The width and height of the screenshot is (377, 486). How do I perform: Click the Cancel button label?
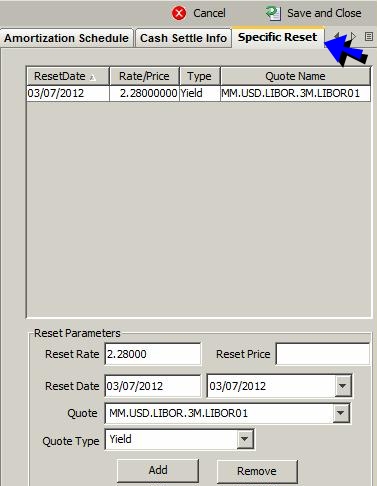209,13
